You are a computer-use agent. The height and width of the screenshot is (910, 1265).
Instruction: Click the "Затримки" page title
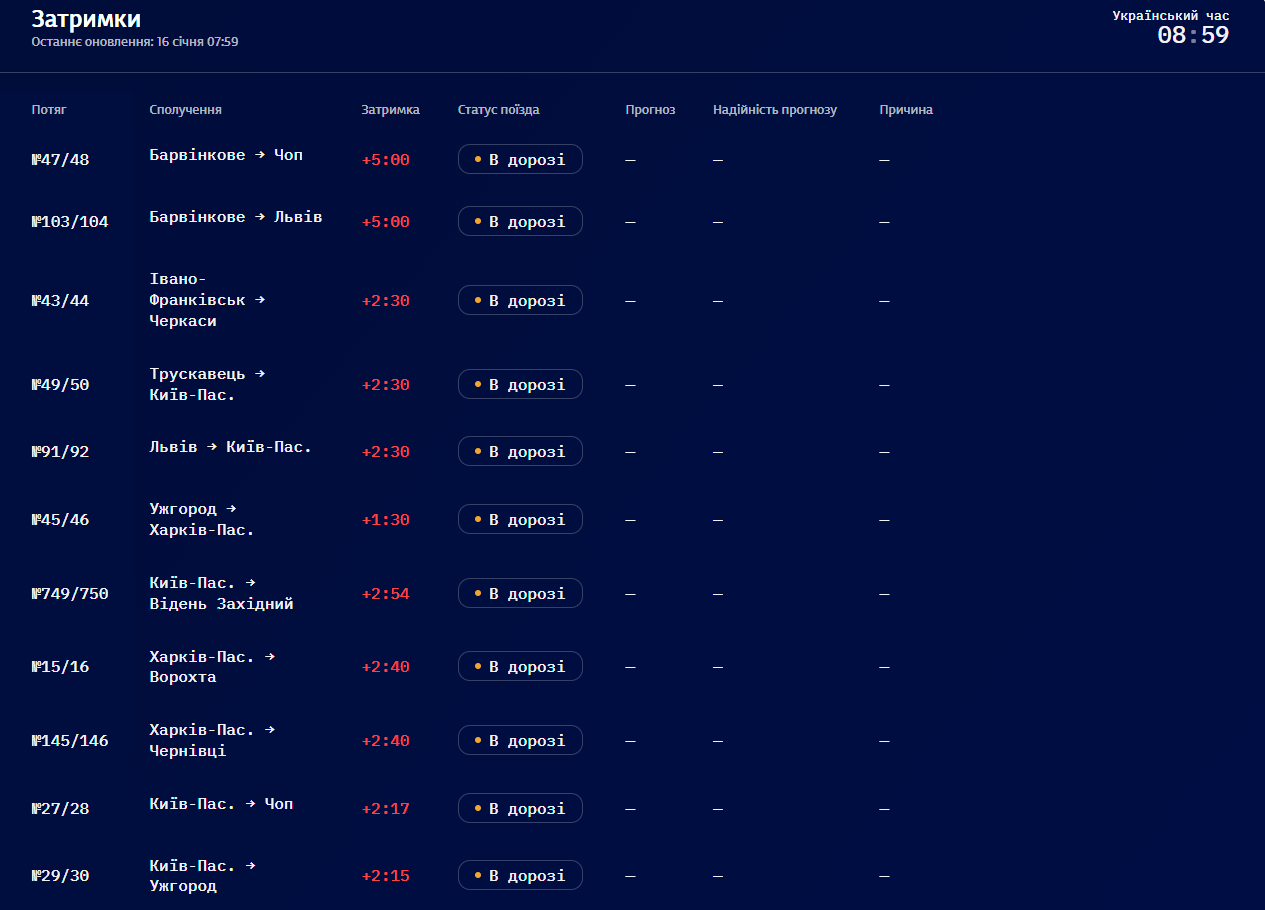86,19
